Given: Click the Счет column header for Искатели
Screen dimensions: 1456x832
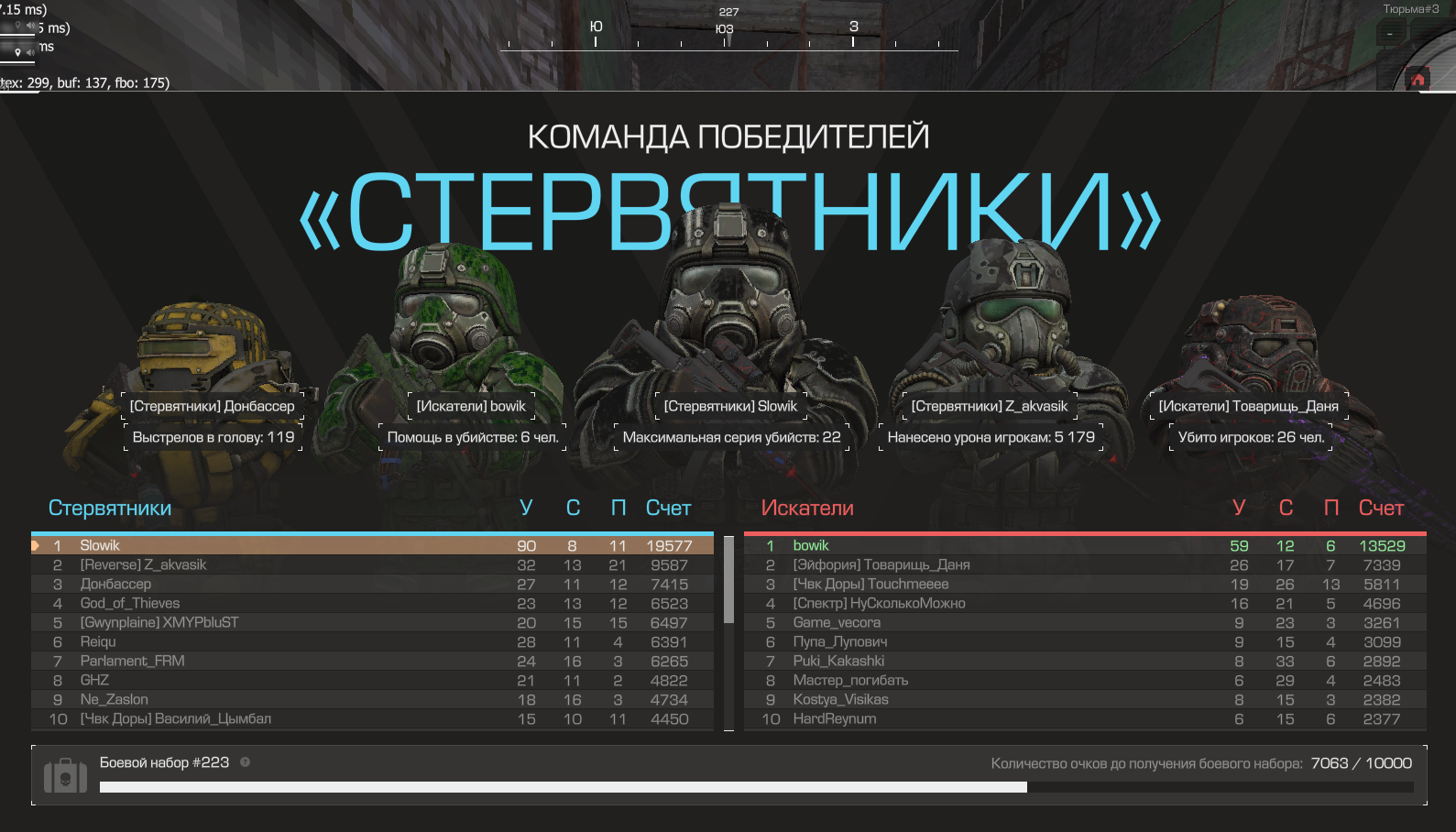Looking at the screenshot, I should 1381,508.
